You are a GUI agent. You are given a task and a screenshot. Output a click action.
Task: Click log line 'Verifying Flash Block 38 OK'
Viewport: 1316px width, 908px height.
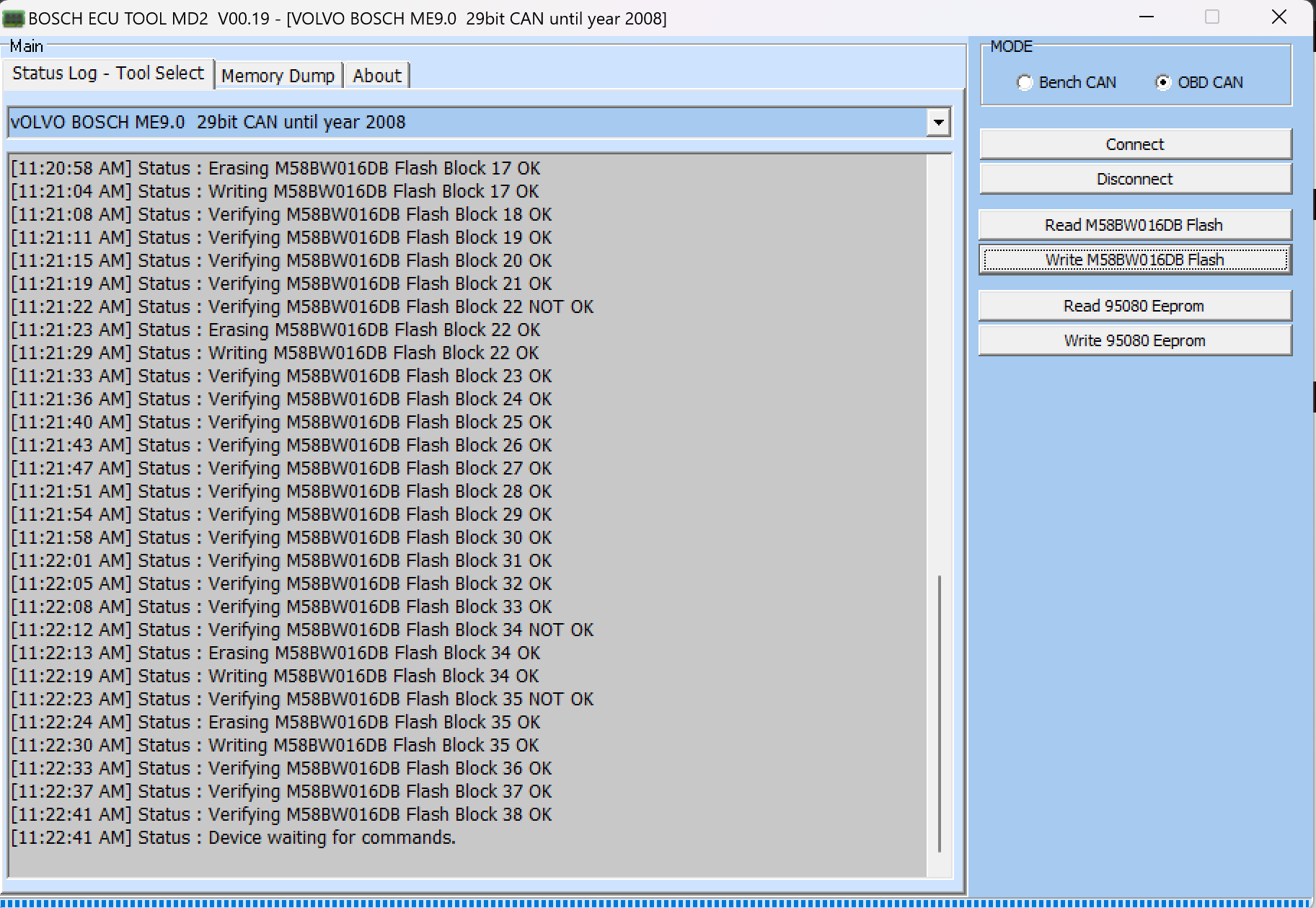(x=281, y=814)
